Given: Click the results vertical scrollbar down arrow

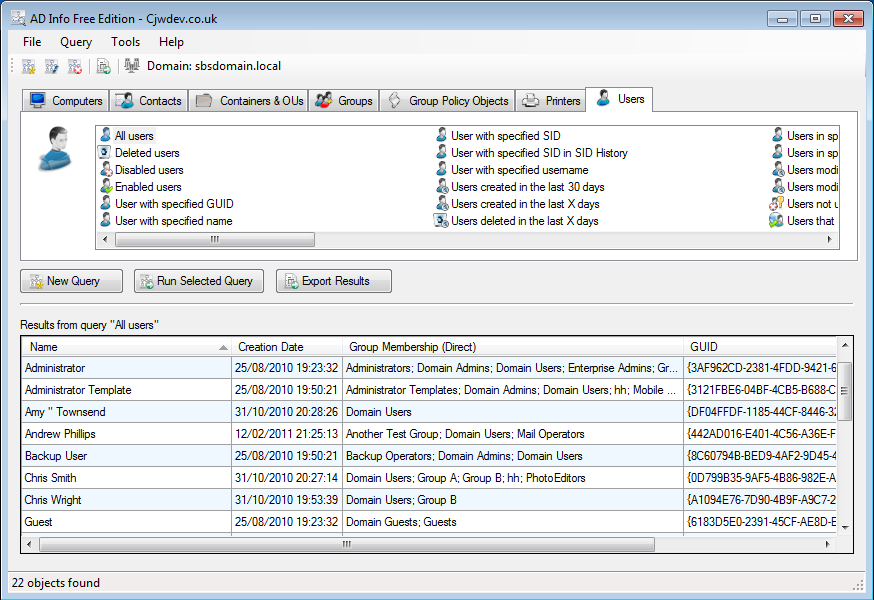Looking at the screenshot, I should (845, 526).
